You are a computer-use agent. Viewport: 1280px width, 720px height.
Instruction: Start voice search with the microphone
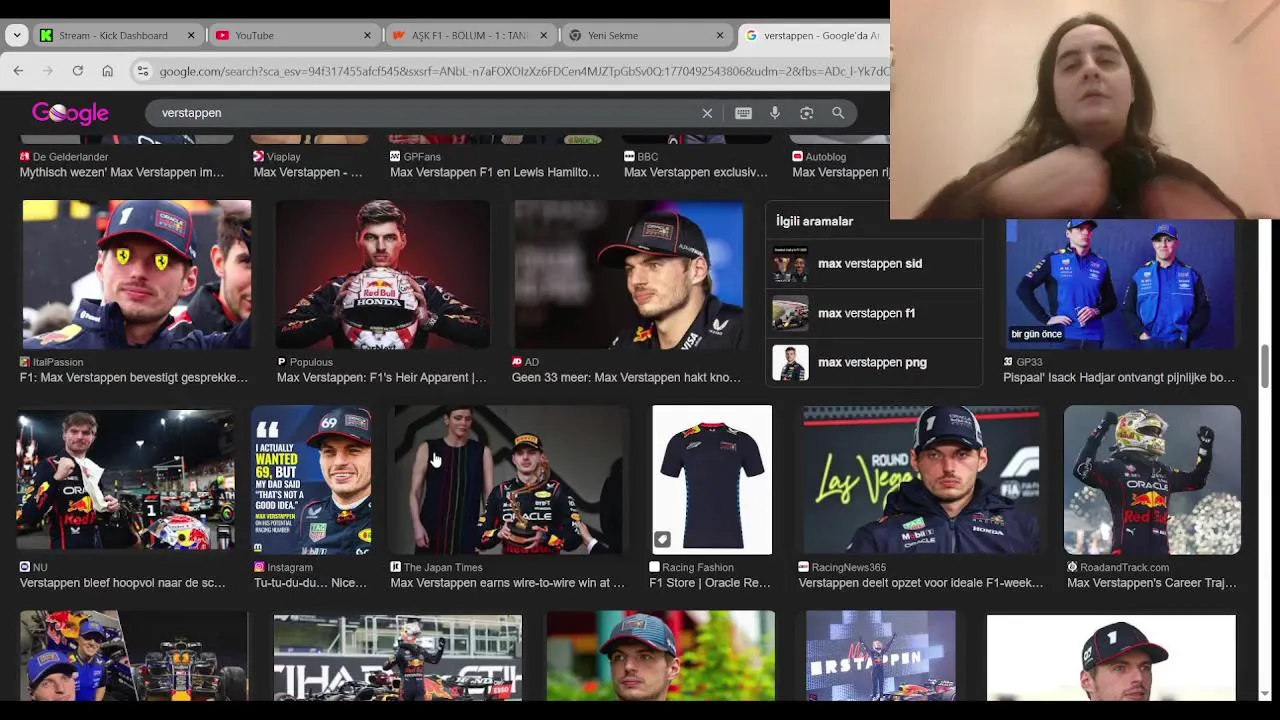click(775, 113)
